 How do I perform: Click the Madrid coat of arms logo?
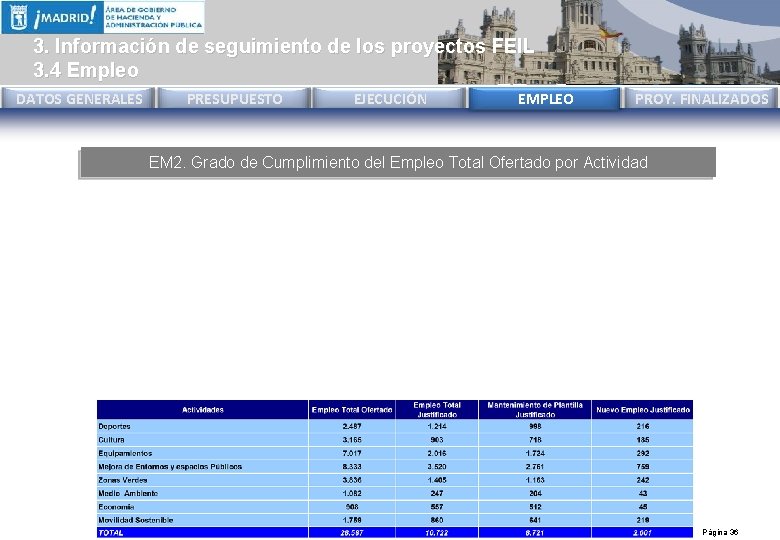pos(18,17)
